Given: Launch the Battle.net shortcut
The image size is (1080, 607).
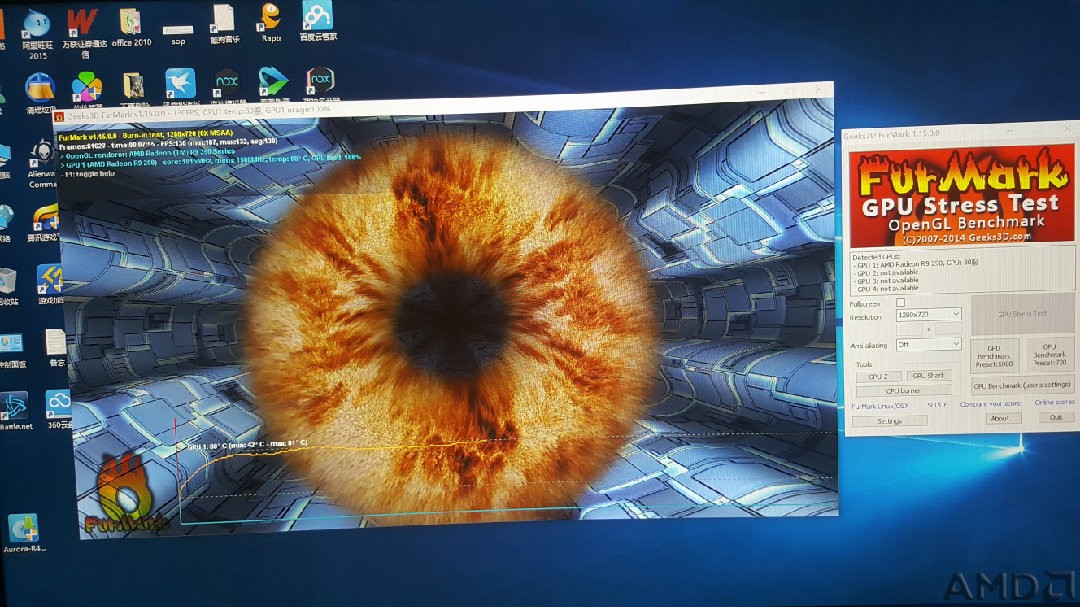Looking at the screenshot, I should (15, 411).
